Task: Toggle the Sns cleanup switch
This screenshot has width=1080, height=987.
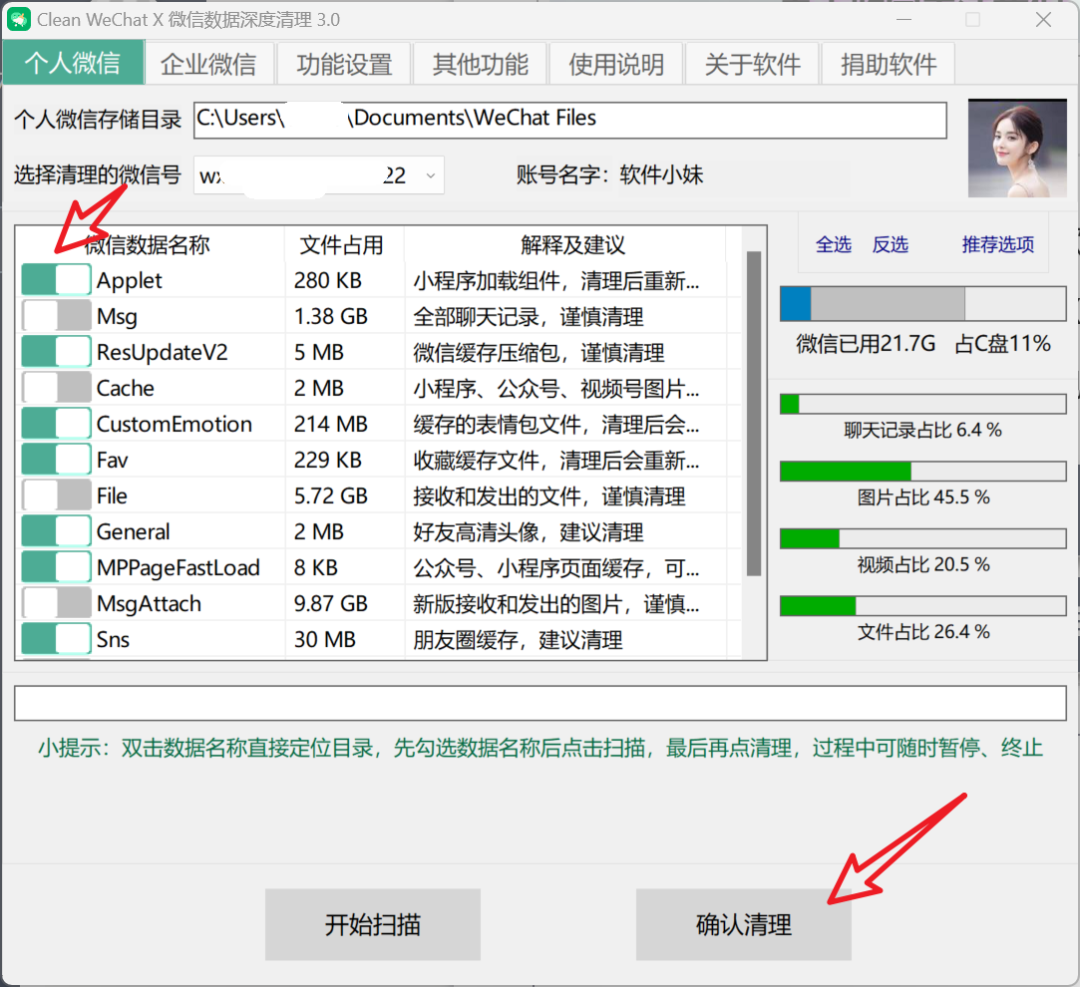Action: [x=56, y=638]
